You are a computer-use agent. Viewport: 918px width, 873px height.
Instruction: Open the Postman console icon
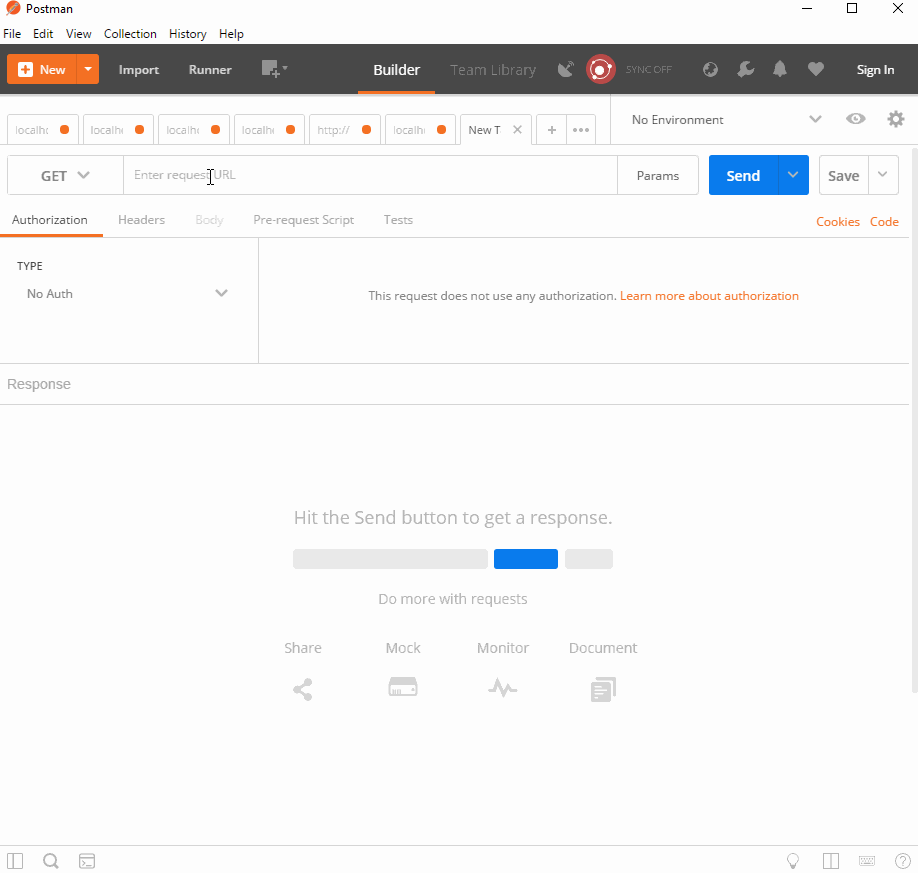[87, 861]
